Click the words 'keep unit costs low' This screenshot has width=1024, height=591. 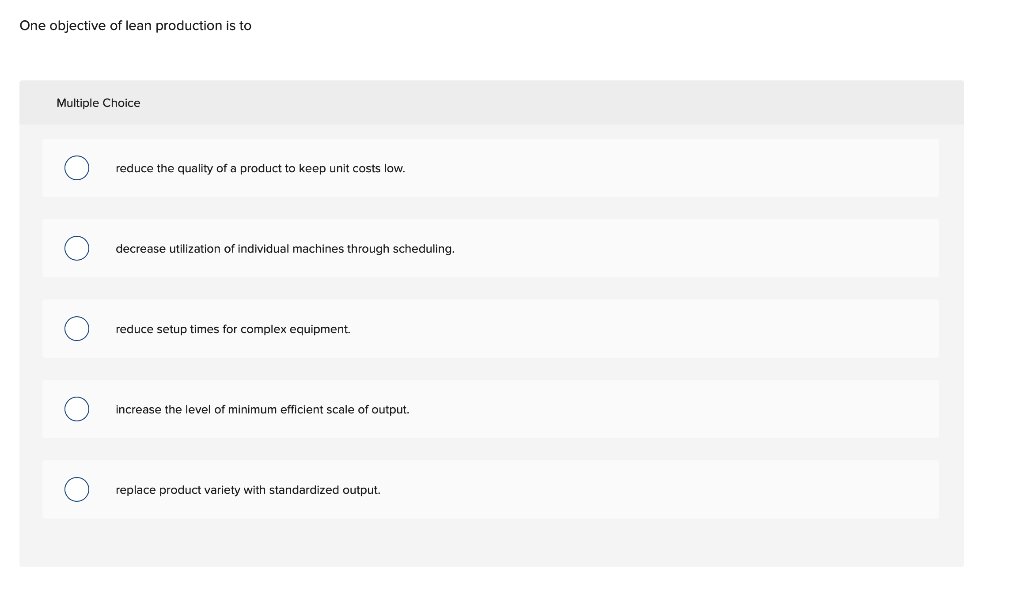pyautogui.click(x=352, y=168)
